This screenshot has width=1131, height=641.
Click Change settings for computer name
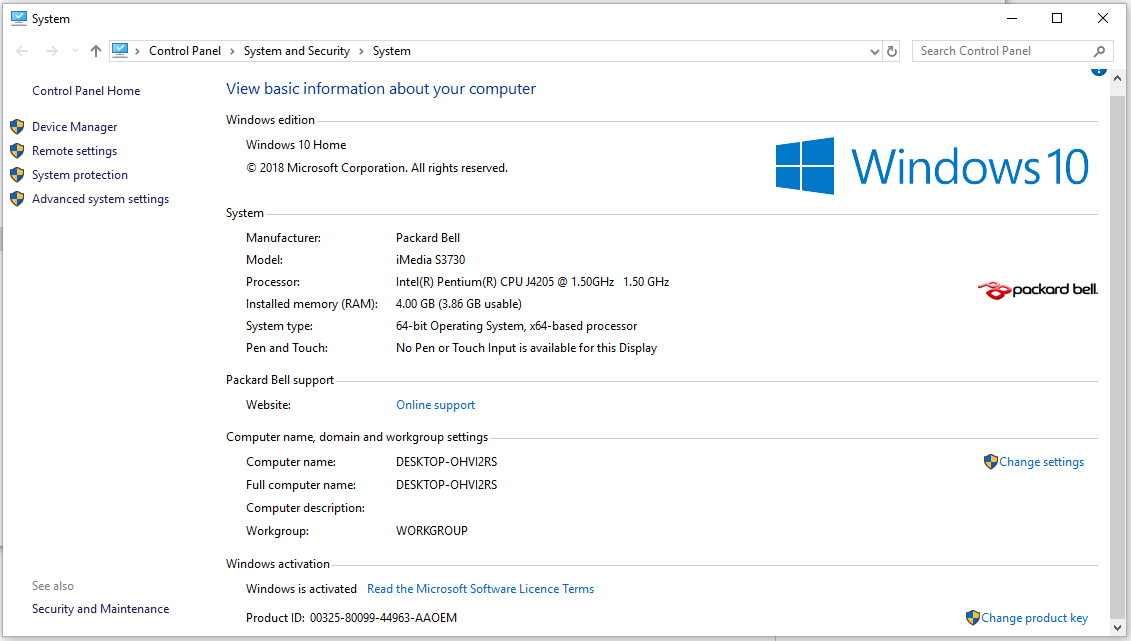tap(1042, 462)
